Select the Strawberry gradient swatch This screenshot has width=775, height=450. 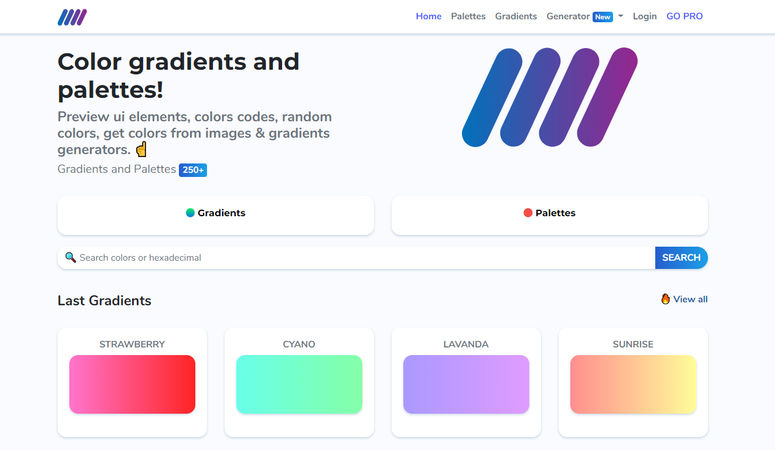pyautogui.click(x=132, y=384)
